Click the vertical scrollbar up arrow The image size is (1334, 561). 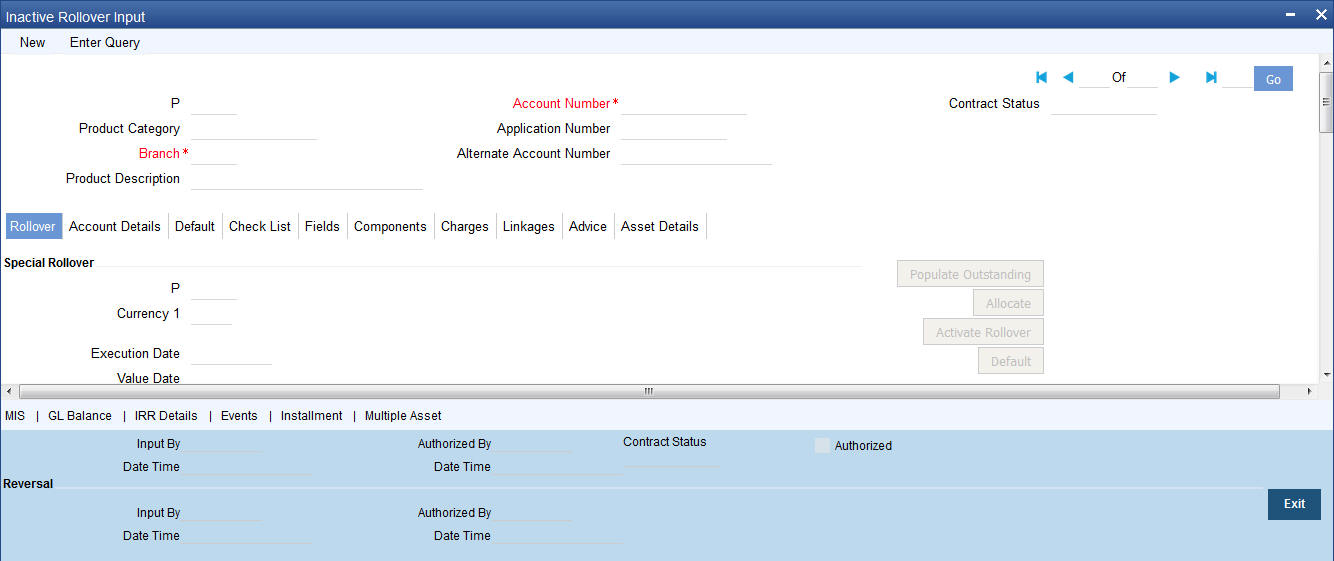tap(1327, 62)
